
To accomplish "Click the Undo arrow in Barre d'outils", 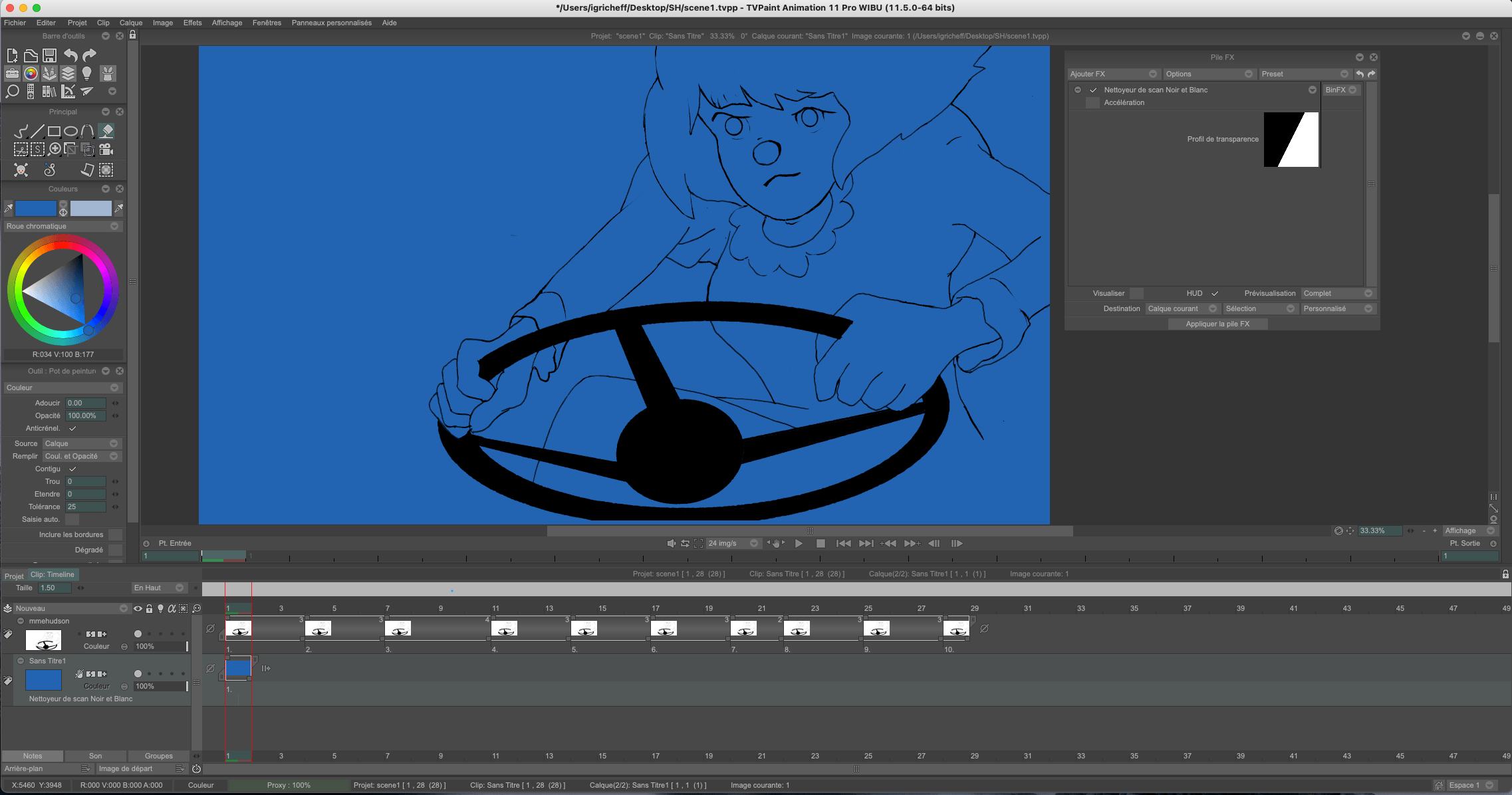I will point(70,55).
